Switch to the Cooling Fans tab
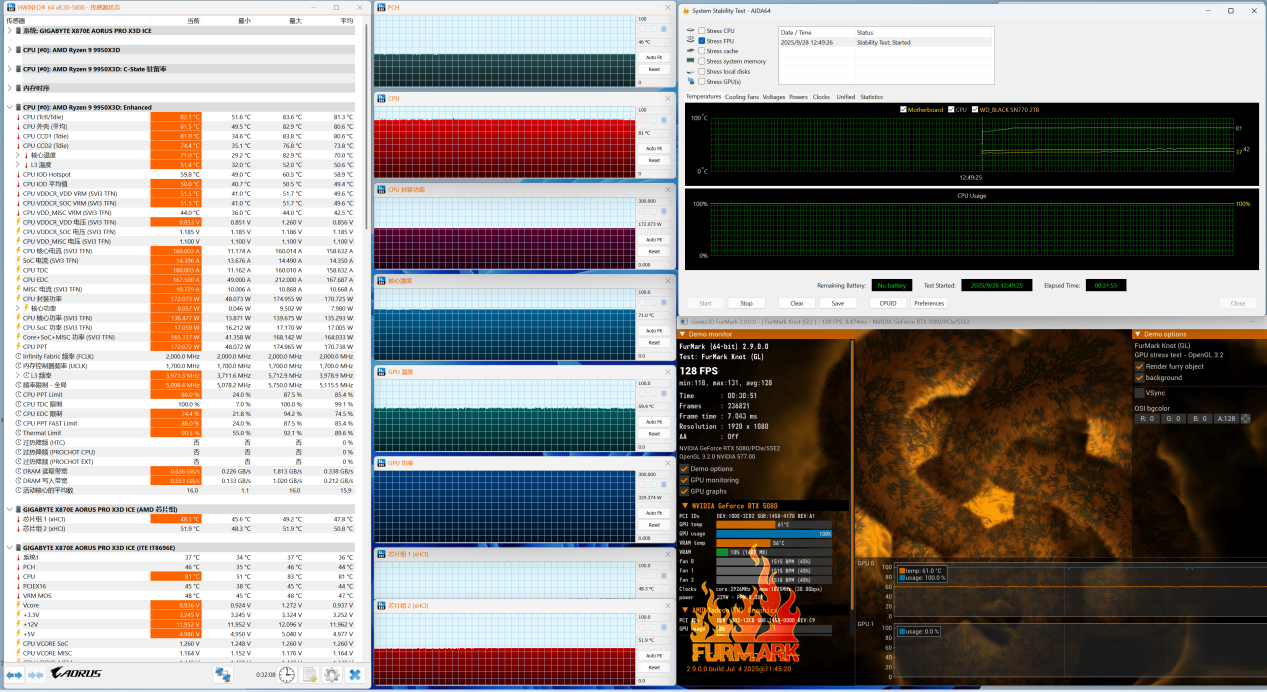Viewport: 1267px width, 692px height. tap(741, 97)
